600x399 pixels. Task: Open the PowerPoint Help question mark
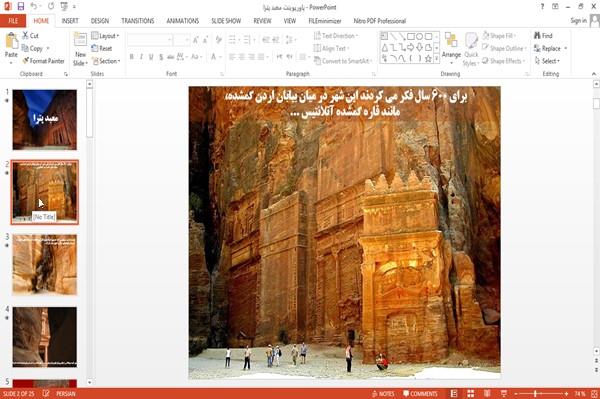[542, 7]
